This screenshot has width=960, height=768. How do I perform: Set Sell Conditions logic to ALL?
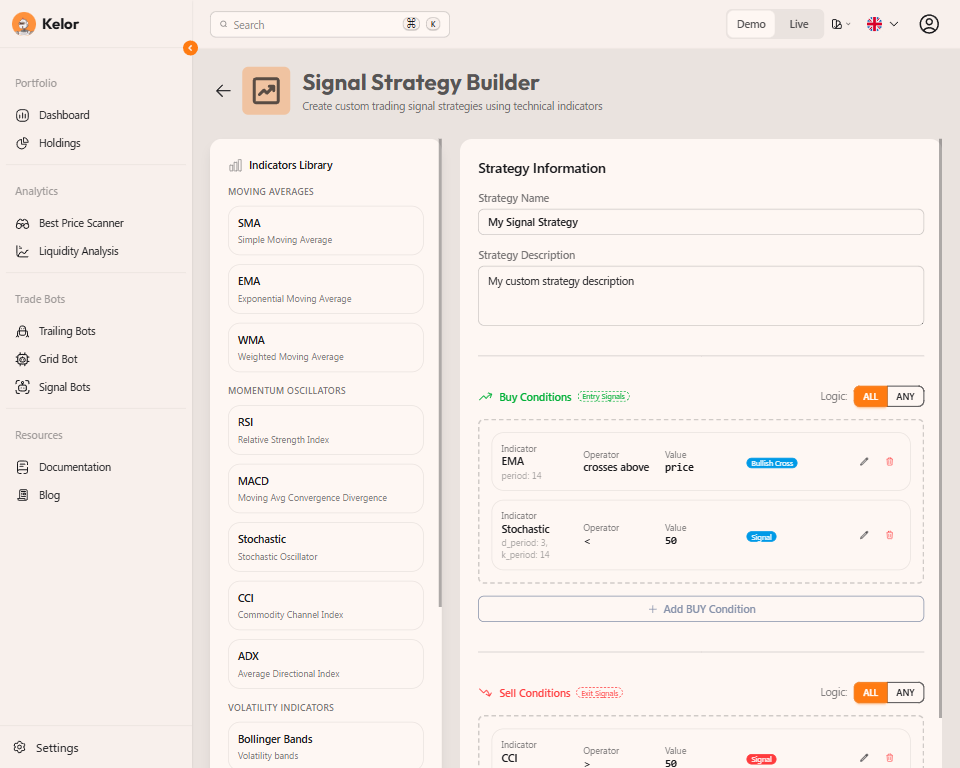[x=870, y=693]
